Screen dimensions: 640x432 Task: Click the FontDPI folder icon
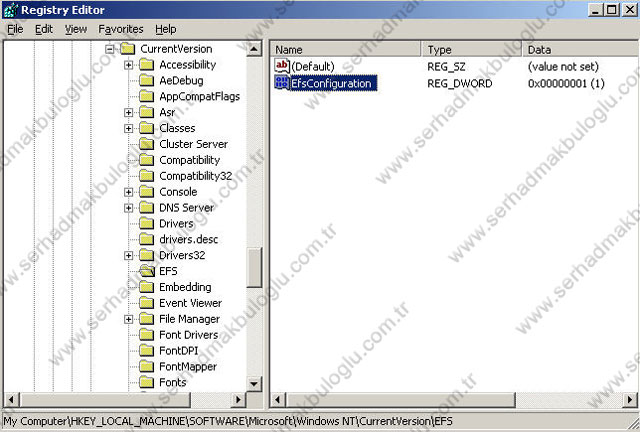pos(147,351)
